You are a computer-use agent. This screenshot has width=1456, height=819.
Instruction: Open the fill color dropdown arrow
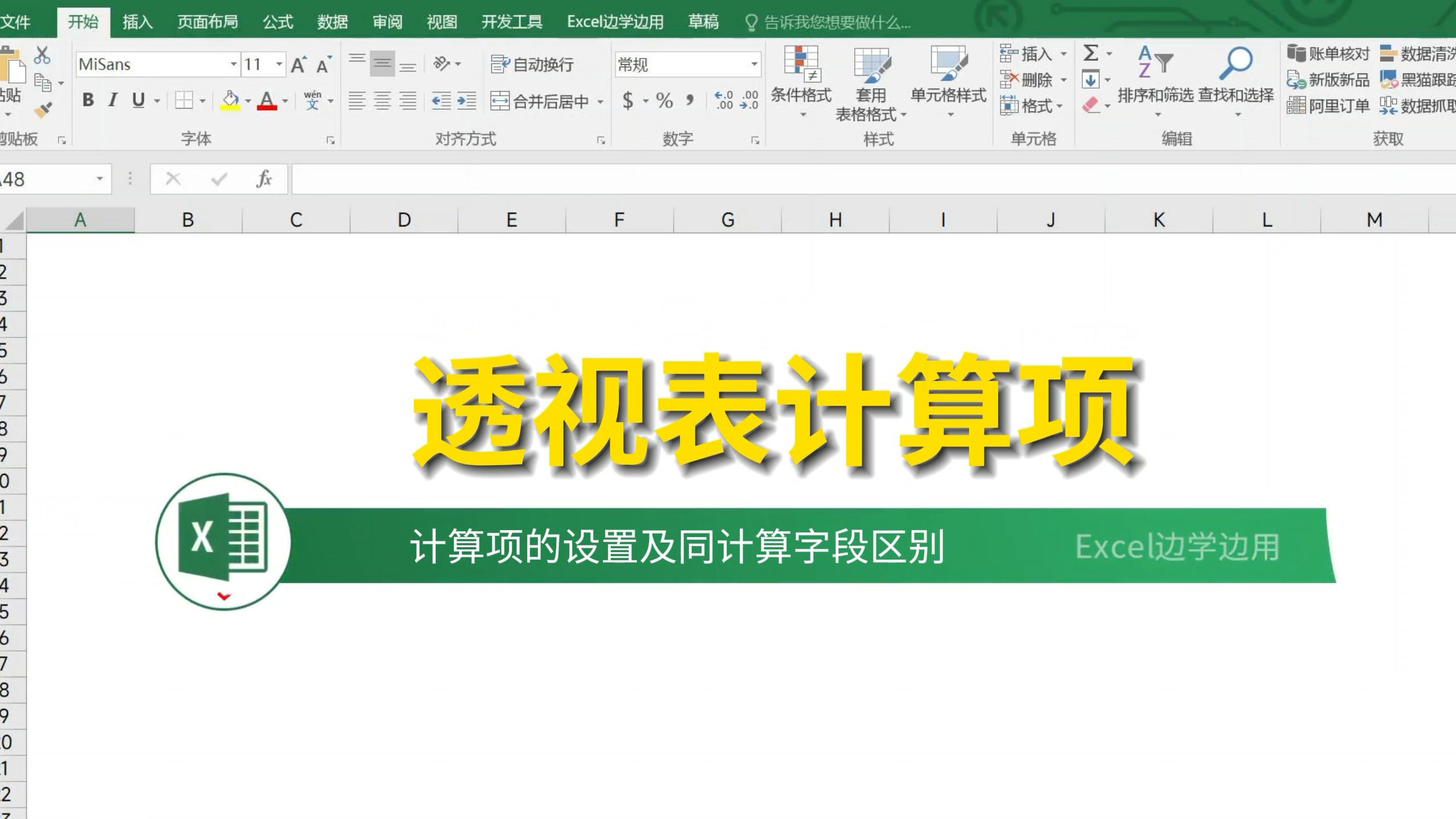tap(247, 100)
